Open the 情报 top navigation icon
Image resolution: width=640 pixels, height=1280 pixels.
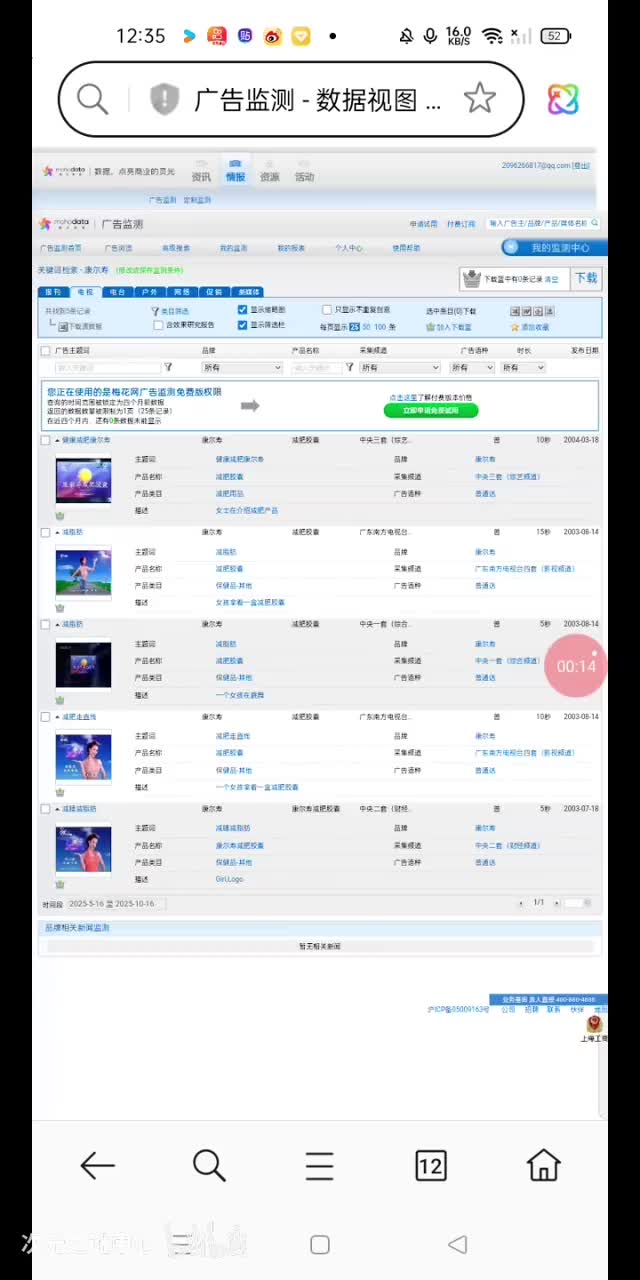pyautogui.click(x=235, y=170)
